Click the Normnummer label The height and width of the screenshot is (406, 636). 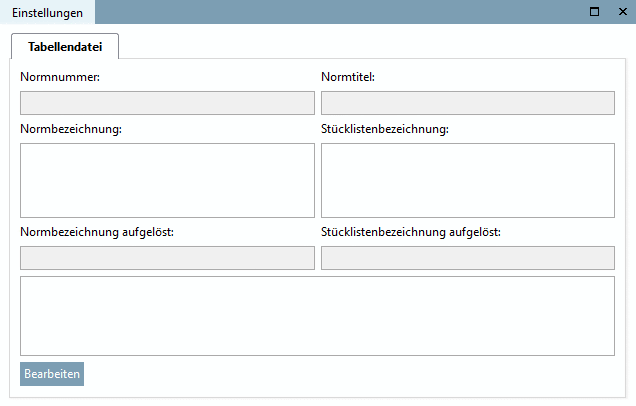point(59,77)
